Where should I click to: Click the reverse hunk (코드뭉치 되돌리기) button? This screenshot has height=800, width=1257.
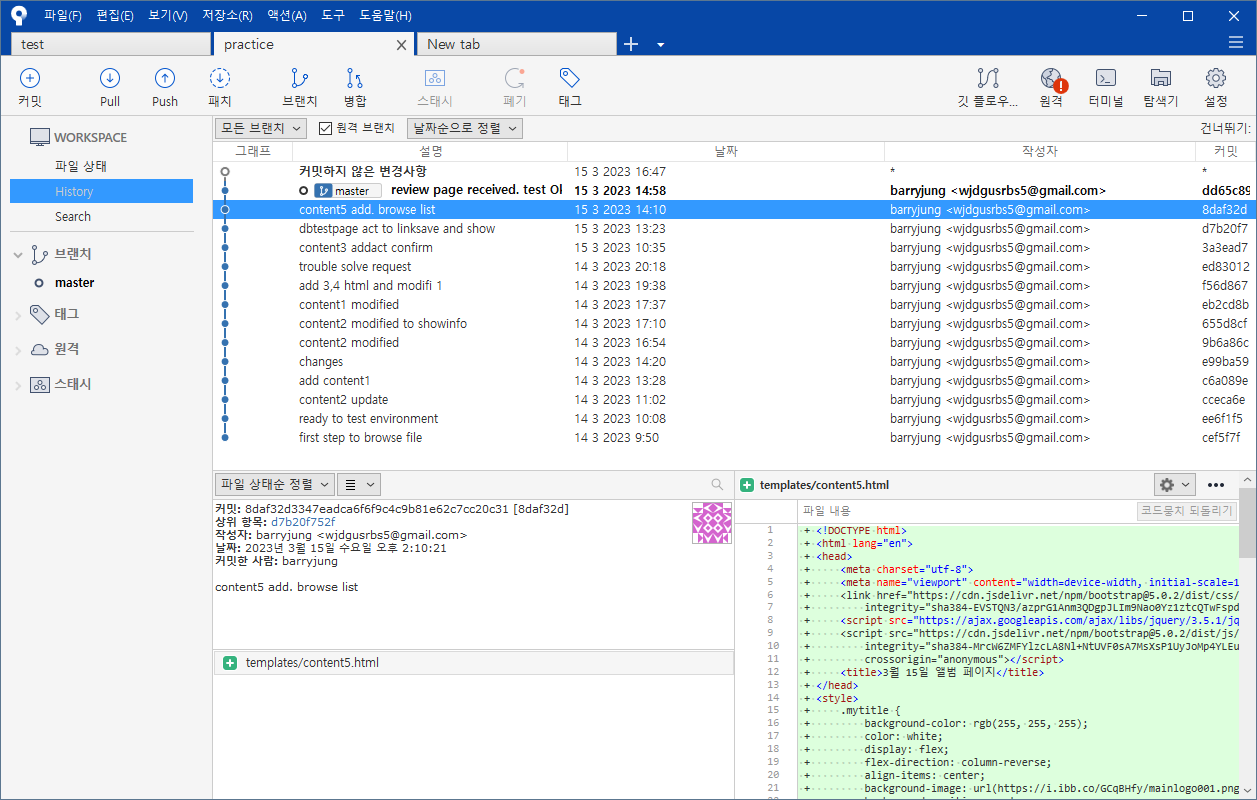(1187, 511)
